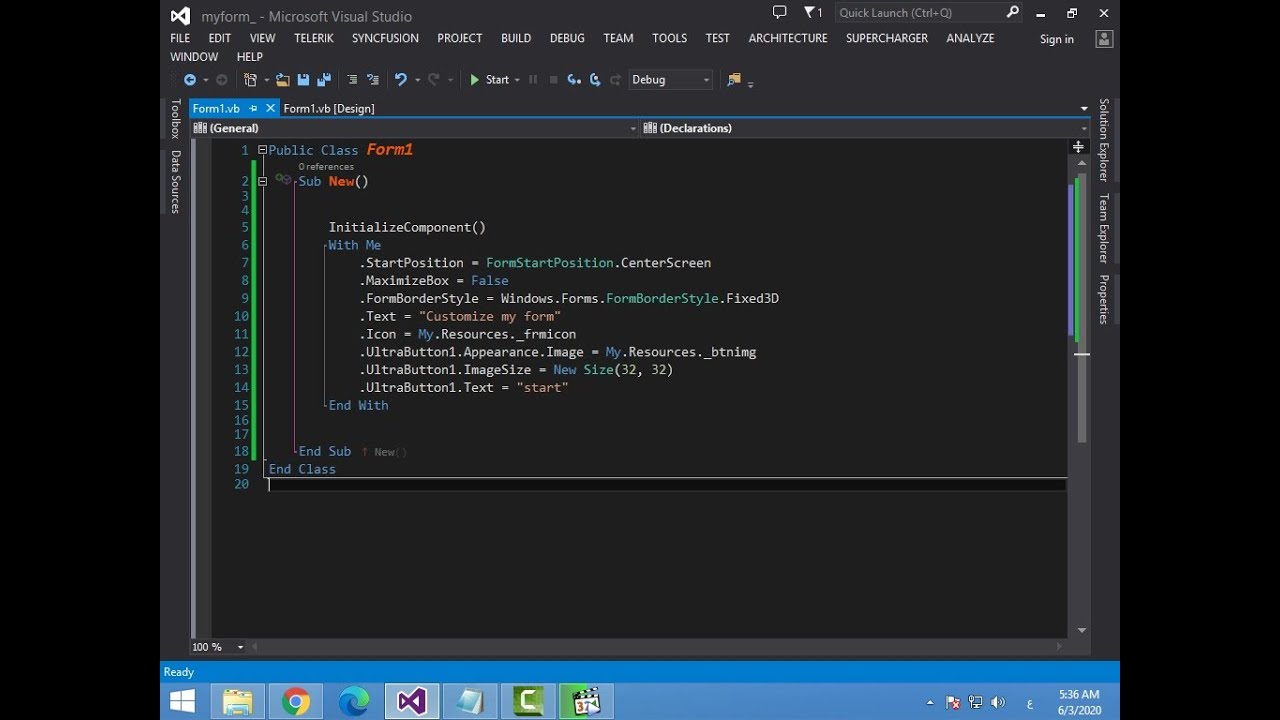Click the Navigate Backward arrow icon
Screen dimensions: 1280x720
[190, 80]
